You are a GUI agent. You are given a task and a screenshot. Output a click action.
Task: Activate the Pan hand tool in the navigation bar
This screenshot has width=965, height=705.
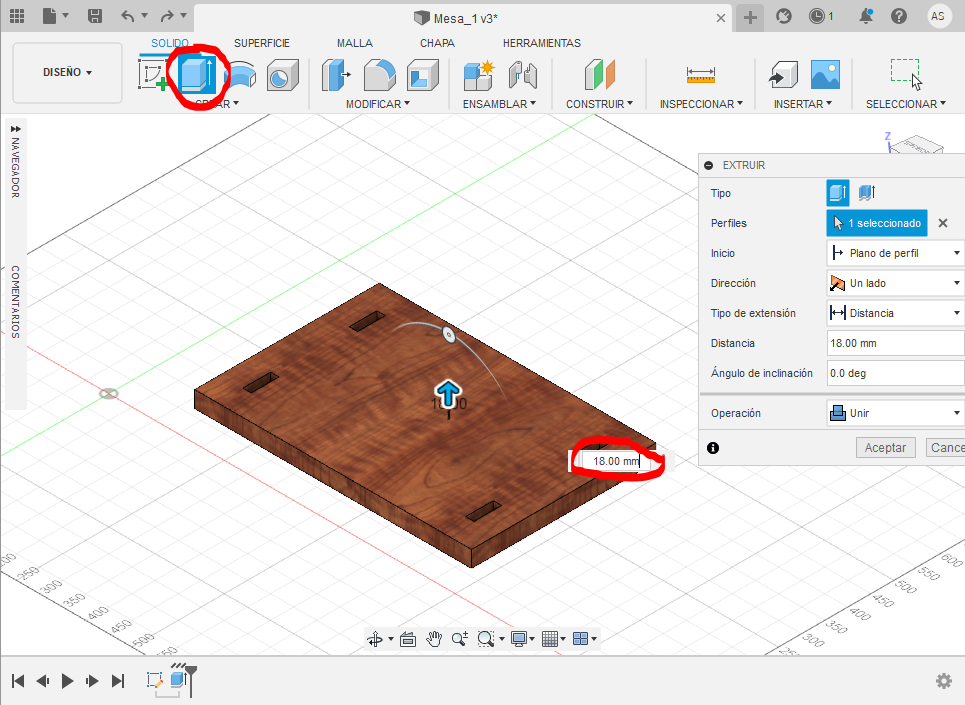433,638
